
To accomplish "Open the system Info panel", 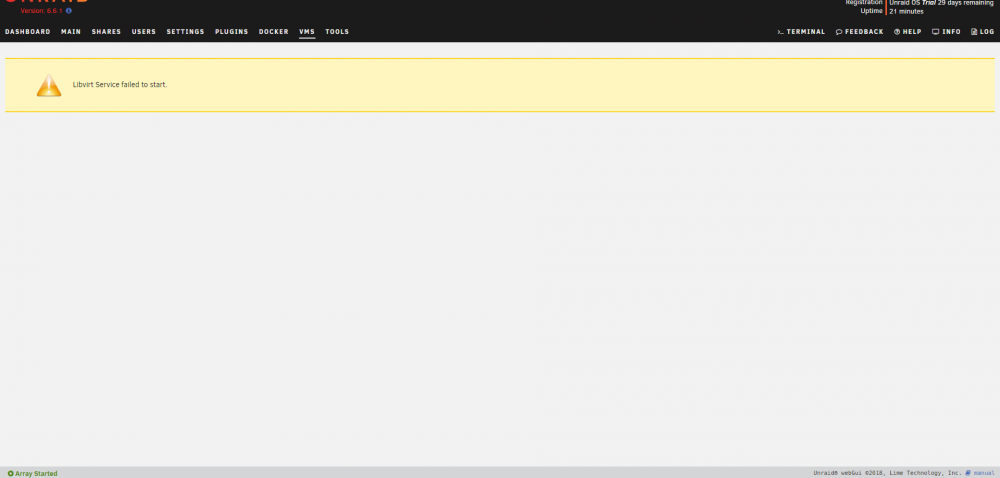I will [946, 32].
